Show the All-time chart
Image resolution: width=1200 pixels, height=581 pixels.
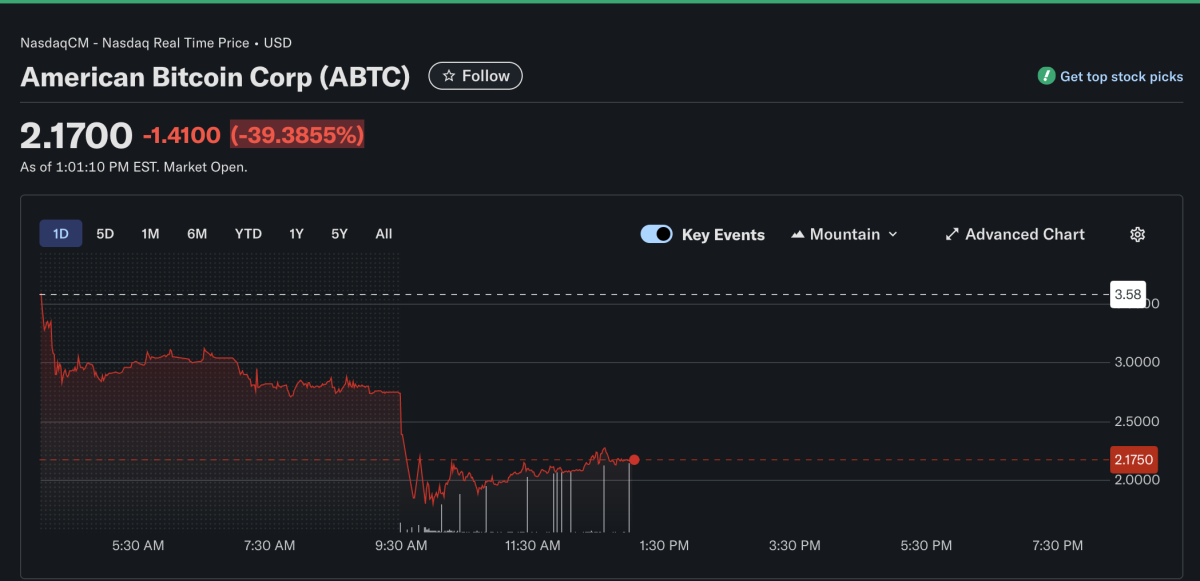pyautogui.click(x=383, y=233)
